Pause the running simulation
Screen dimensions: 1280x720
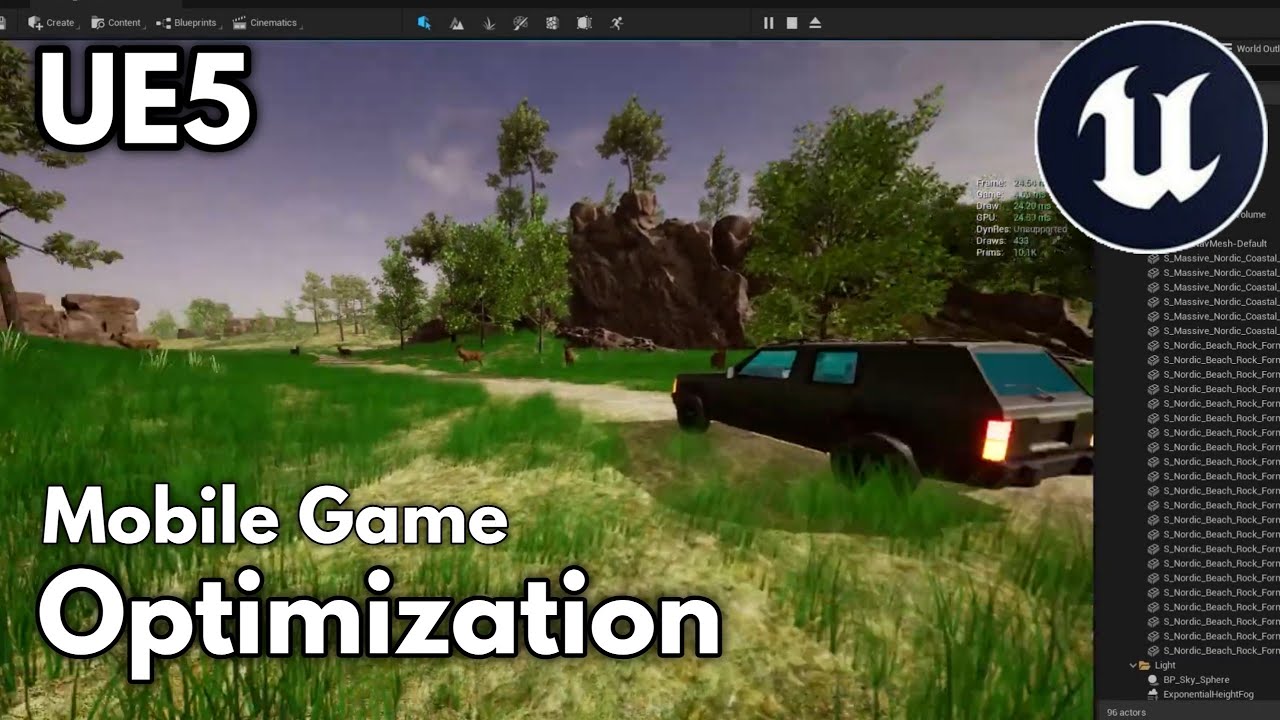point(768,22)
